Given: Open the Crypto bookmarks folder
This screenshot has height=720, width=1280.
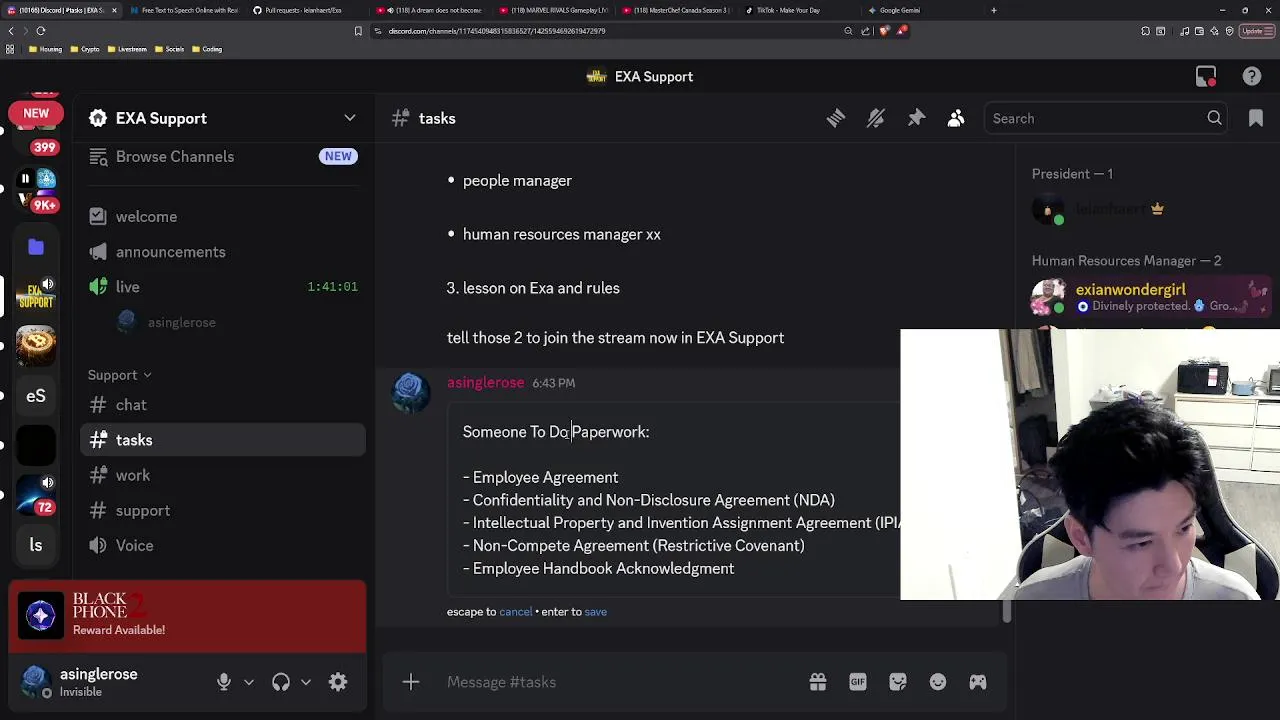Looking at the screenshot, I should point(85,49).
